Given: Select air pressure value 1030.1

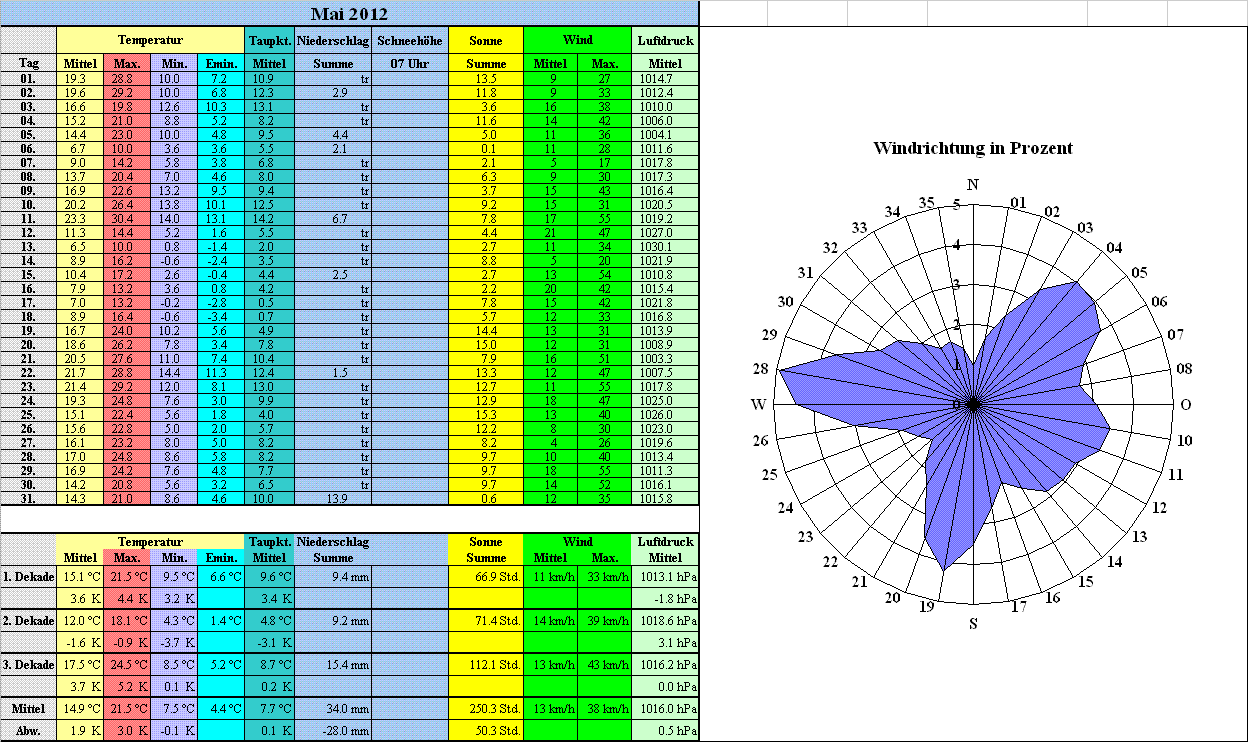Looking at the screenshot, I should [x=665, y=246].
